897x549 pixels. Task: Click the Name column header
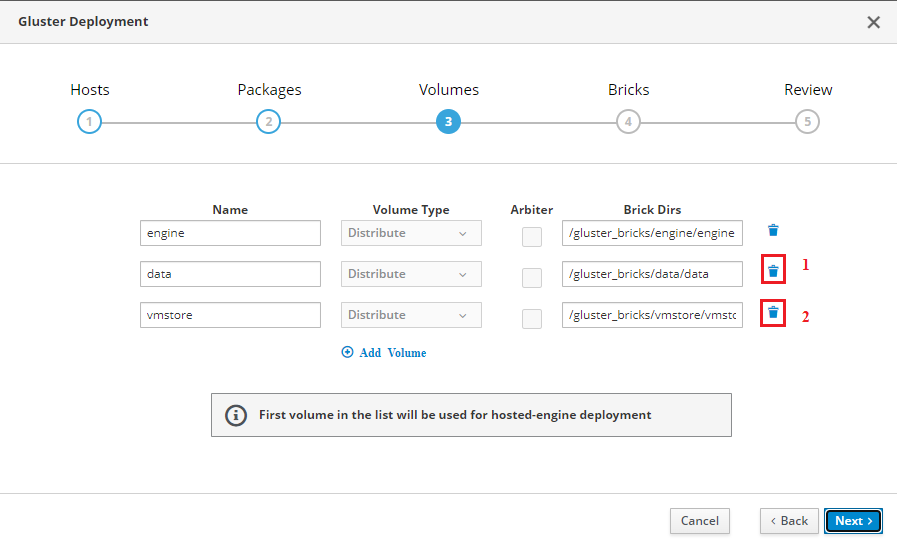230,210
